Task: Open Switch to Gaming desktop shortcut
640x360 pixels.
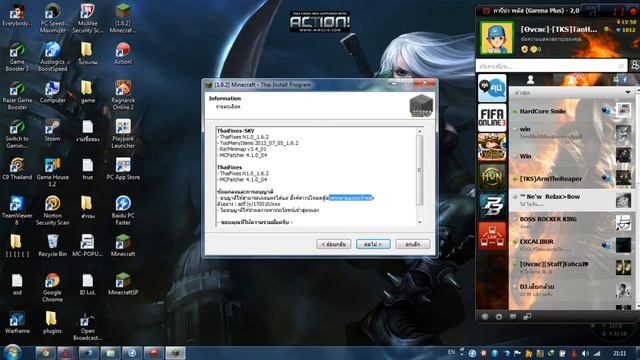Action: [17, 134]
